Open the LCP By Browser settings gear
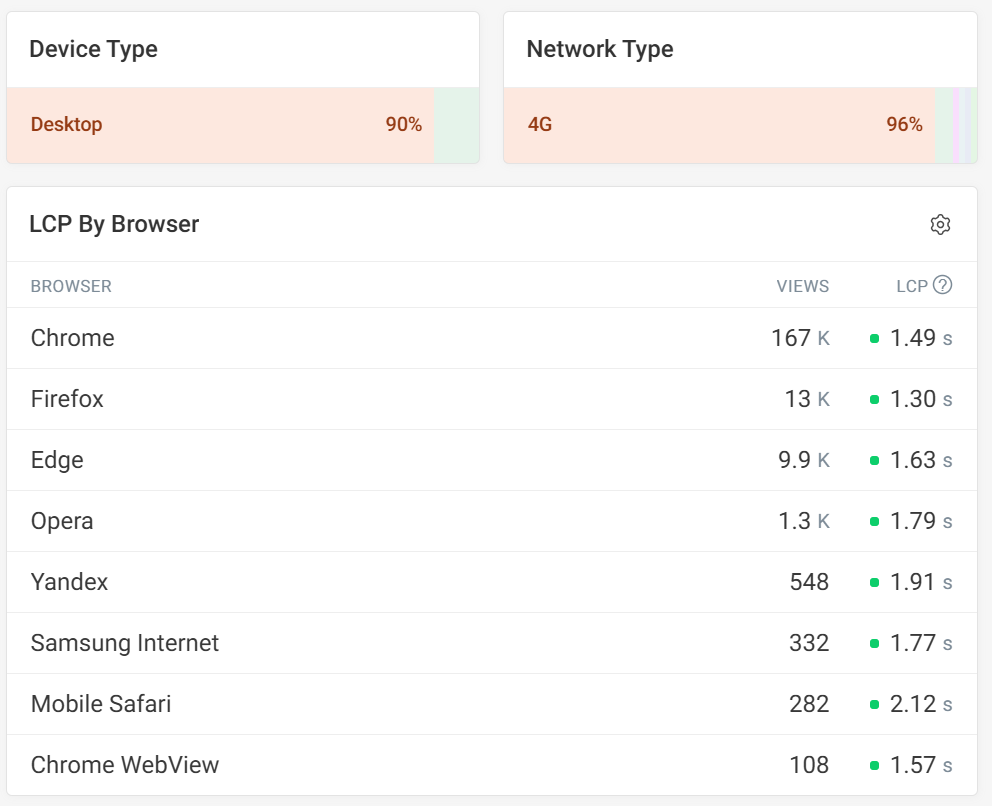The height and width of the screenshot is (806, 992). tap(940, 224)
